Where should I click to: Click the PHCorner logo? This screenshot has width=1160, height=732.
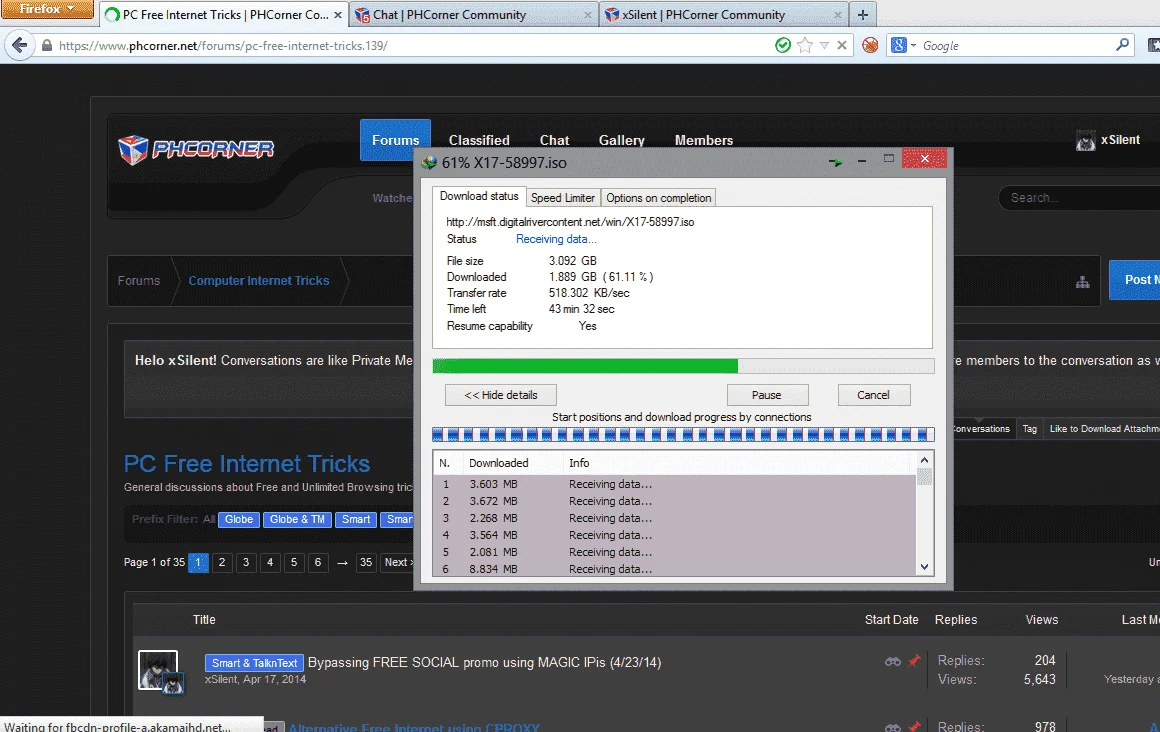pyautogui.click(x=196, y=149)
